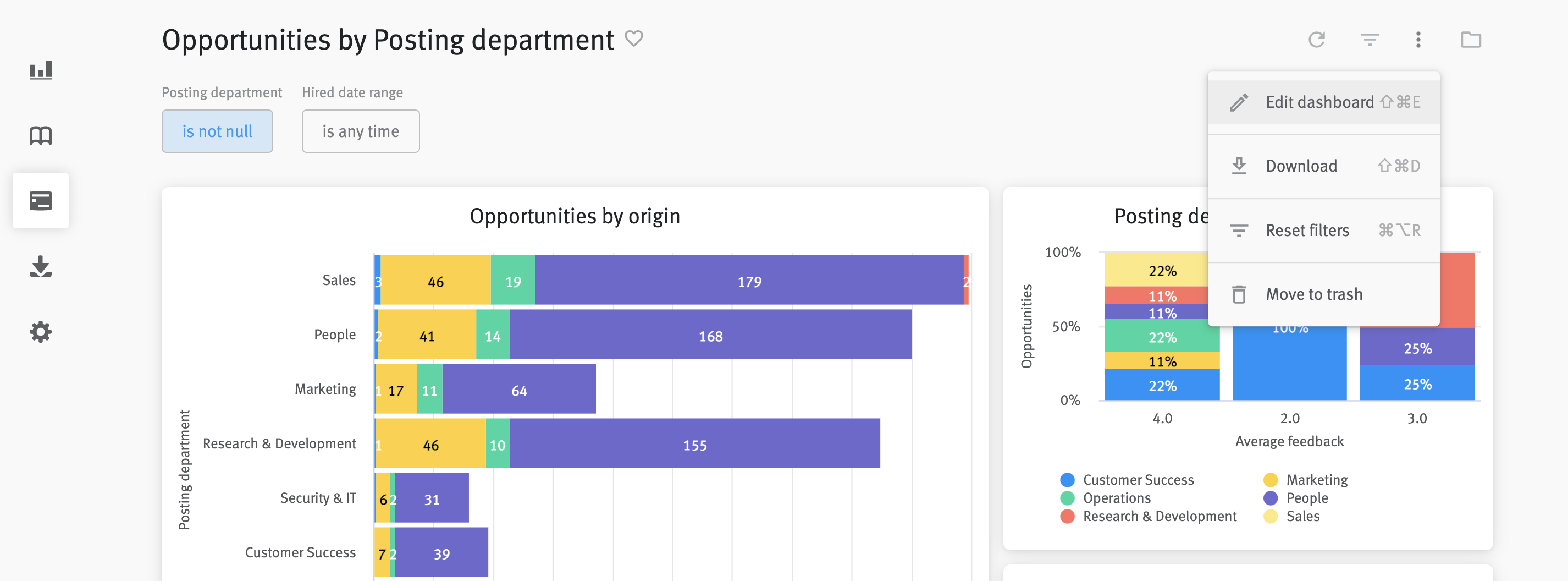
Task: Select Move to trash
Action: coord(1314,294)
